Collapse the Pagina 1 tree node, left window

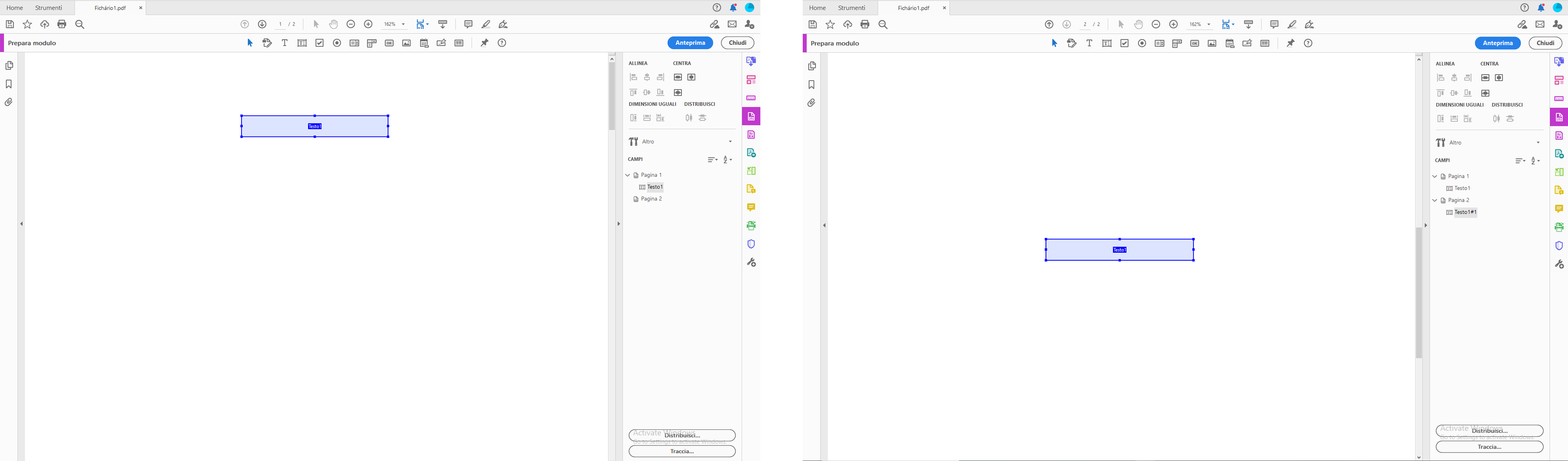tap(628, 175)
